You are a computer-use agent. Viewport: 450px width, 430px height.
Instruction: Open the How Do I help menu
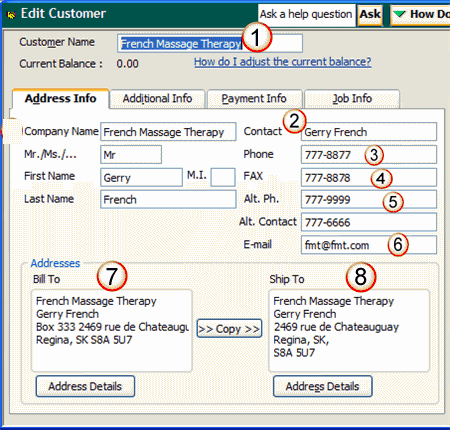(x=421, y=15)
